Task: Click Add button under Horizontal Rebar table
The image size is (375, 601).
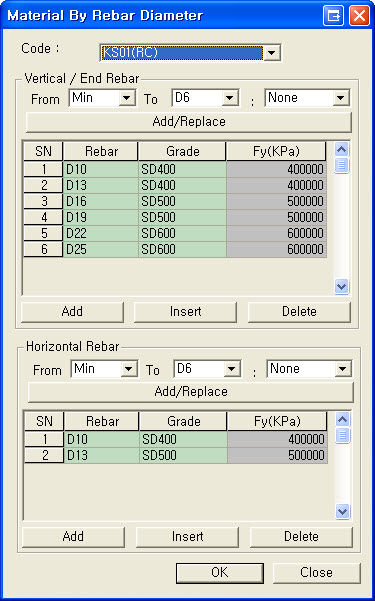Action: pos(73,537)
